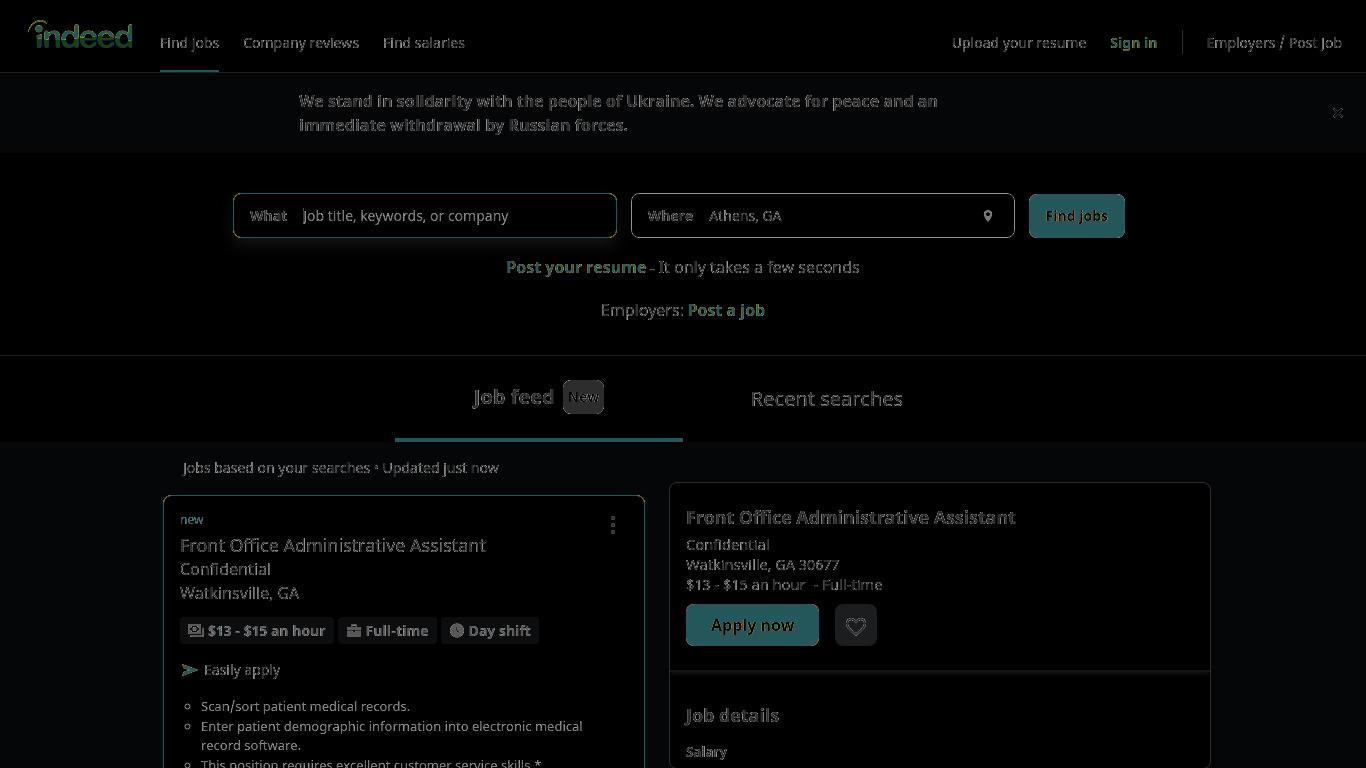Click the Indeed logo
This screenshot has width=1366, height=768.
80,35
